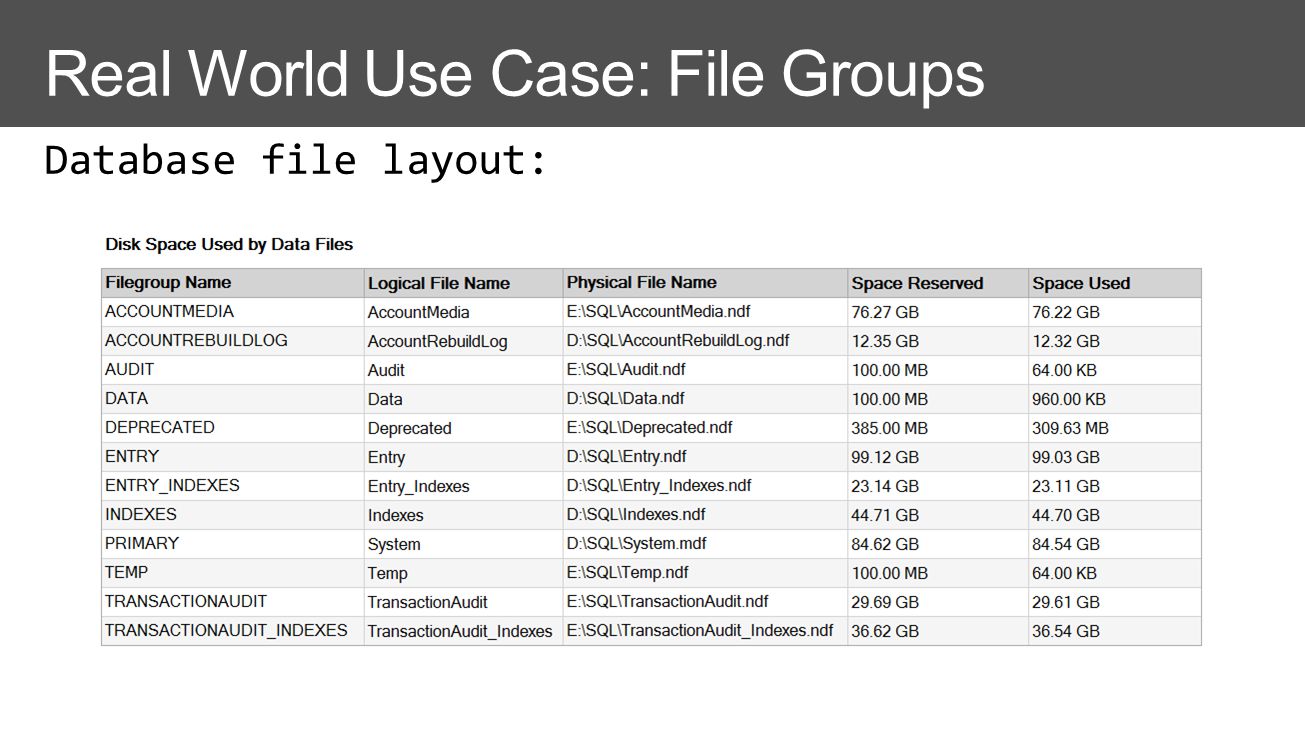
Task: Click the 'TransactionAudit_Indexes' logical file name
Action: (x=460, y=632)
